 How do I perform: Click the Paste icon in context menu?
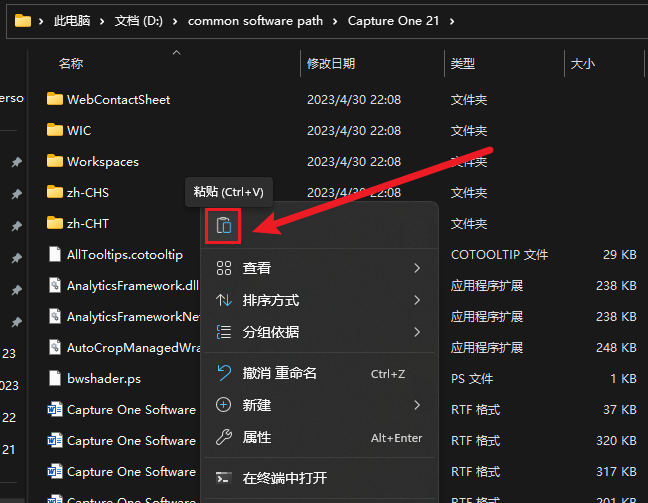pyautogui.click(x=224, y=226)
